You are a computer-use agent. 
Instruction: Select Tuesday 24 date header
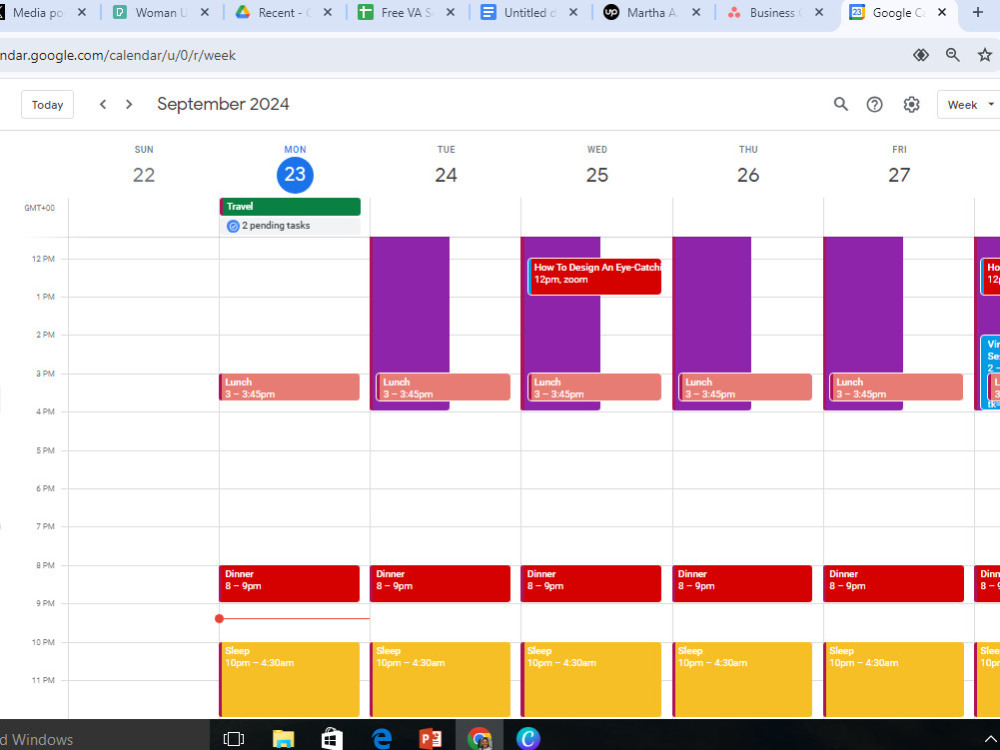446,175
